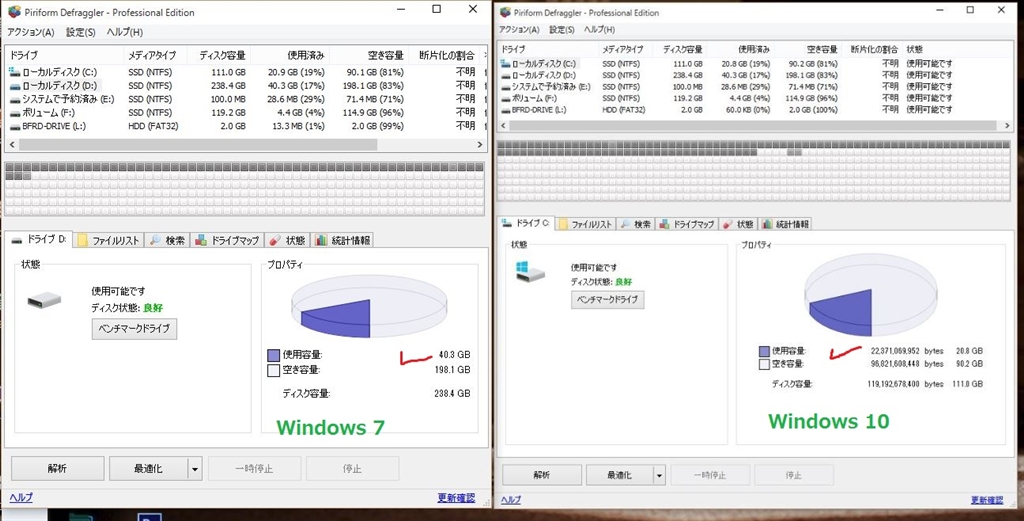
Task: Select the Volume (F:) drive icon in right window
Action: [505, 98]
